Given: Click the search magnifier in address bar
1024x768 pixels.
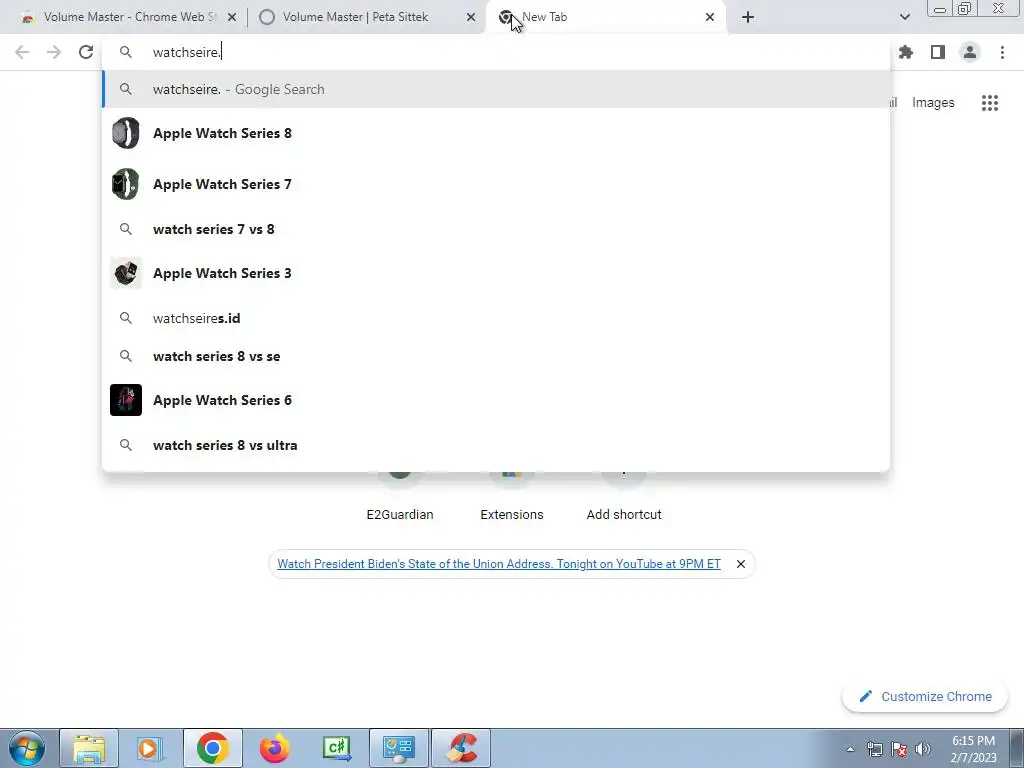Looking at the screenshot, I should (126, 52).
